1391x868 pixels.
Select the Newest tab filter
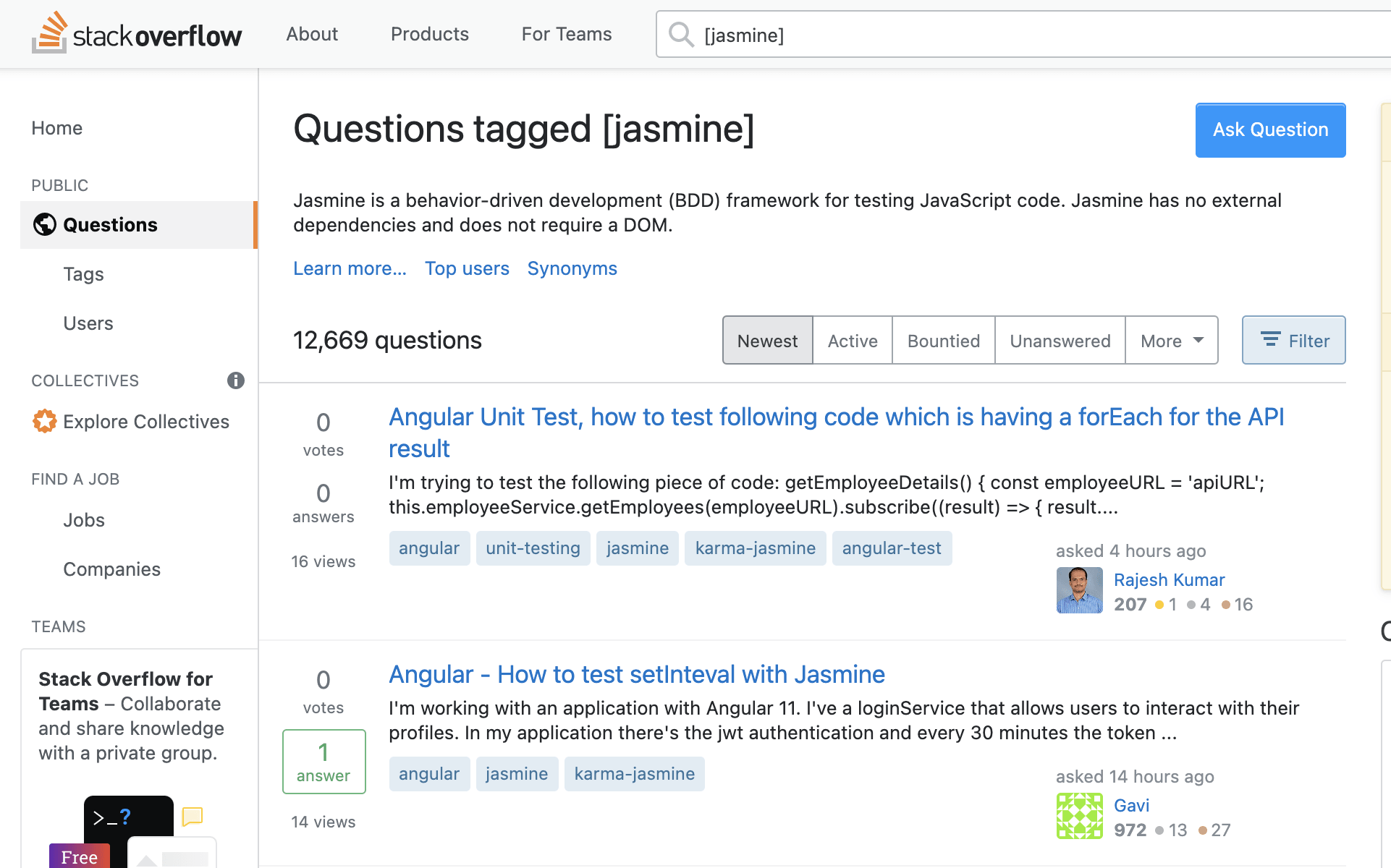point(767,340)
